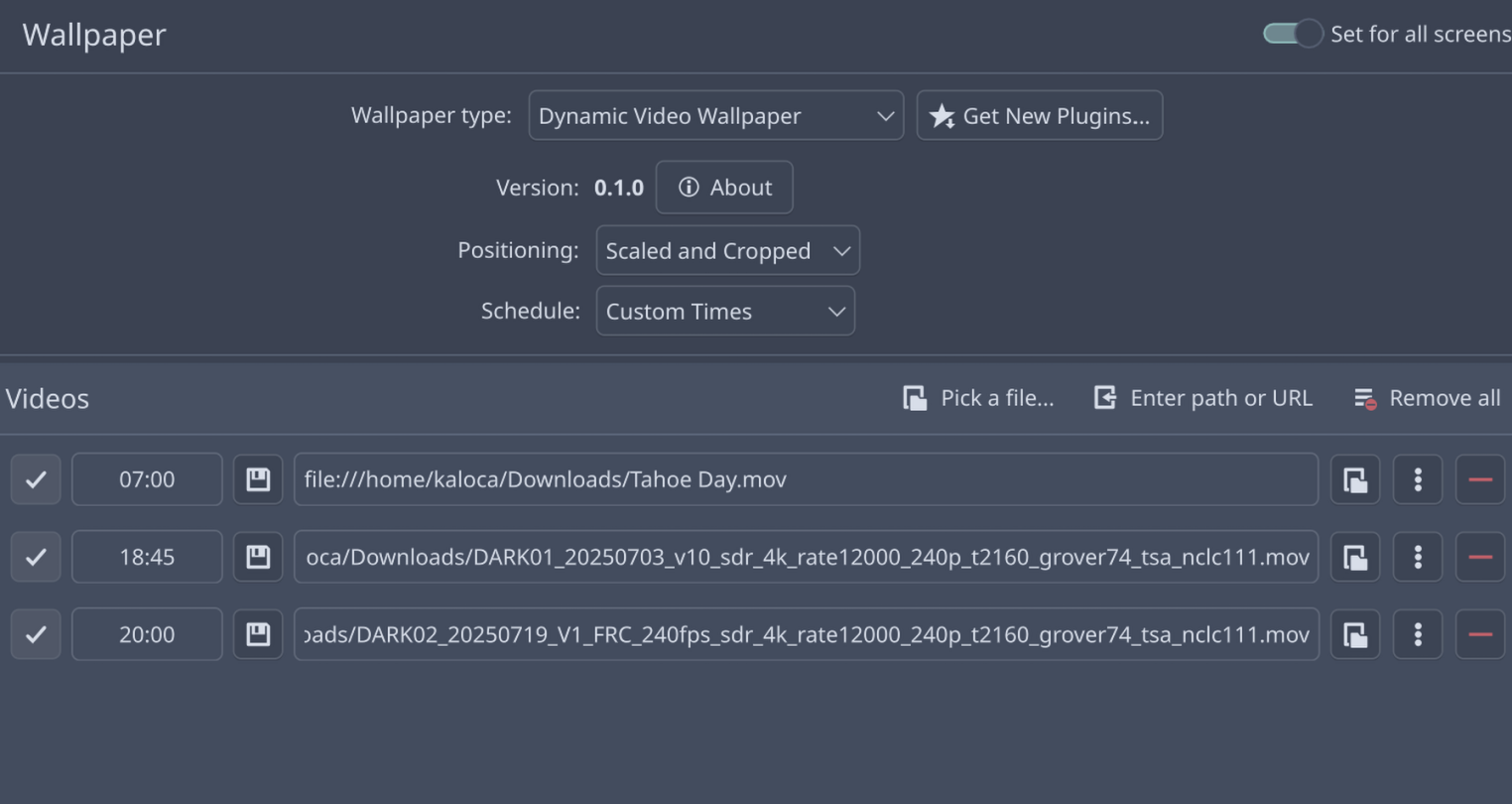Click the DARK02 video path field
This screenshot has height=804, width=1512.
point(807,634)
